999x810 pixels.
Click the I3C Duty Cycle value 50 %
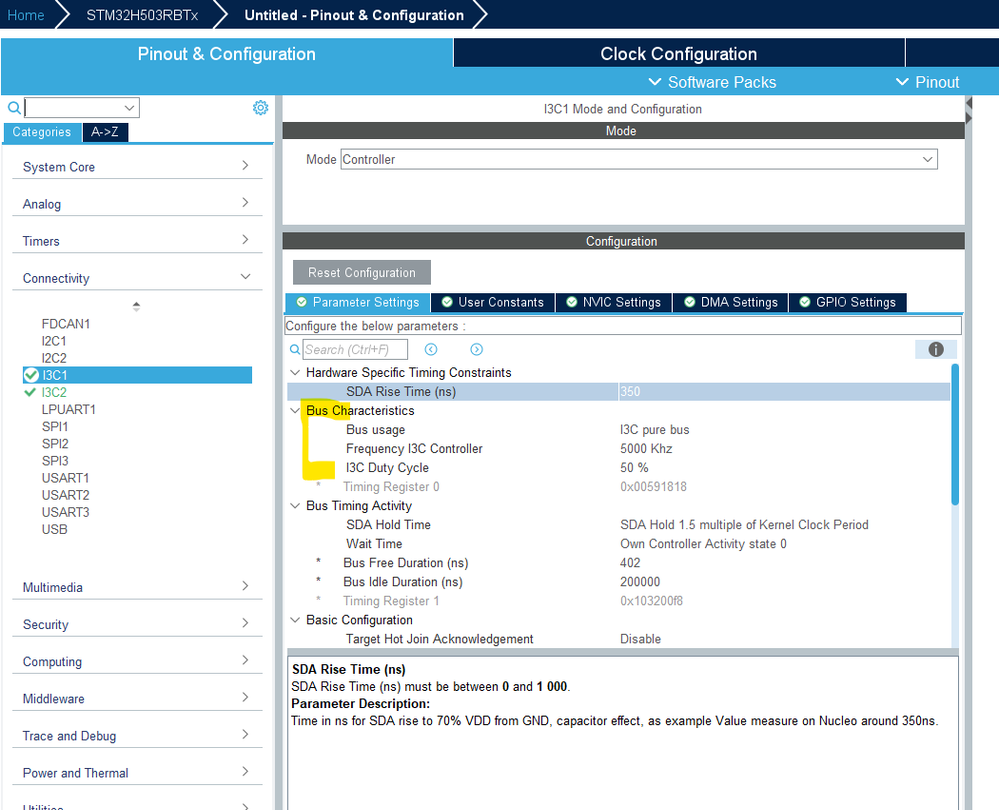pyautogui.click(x=634, y=468)
